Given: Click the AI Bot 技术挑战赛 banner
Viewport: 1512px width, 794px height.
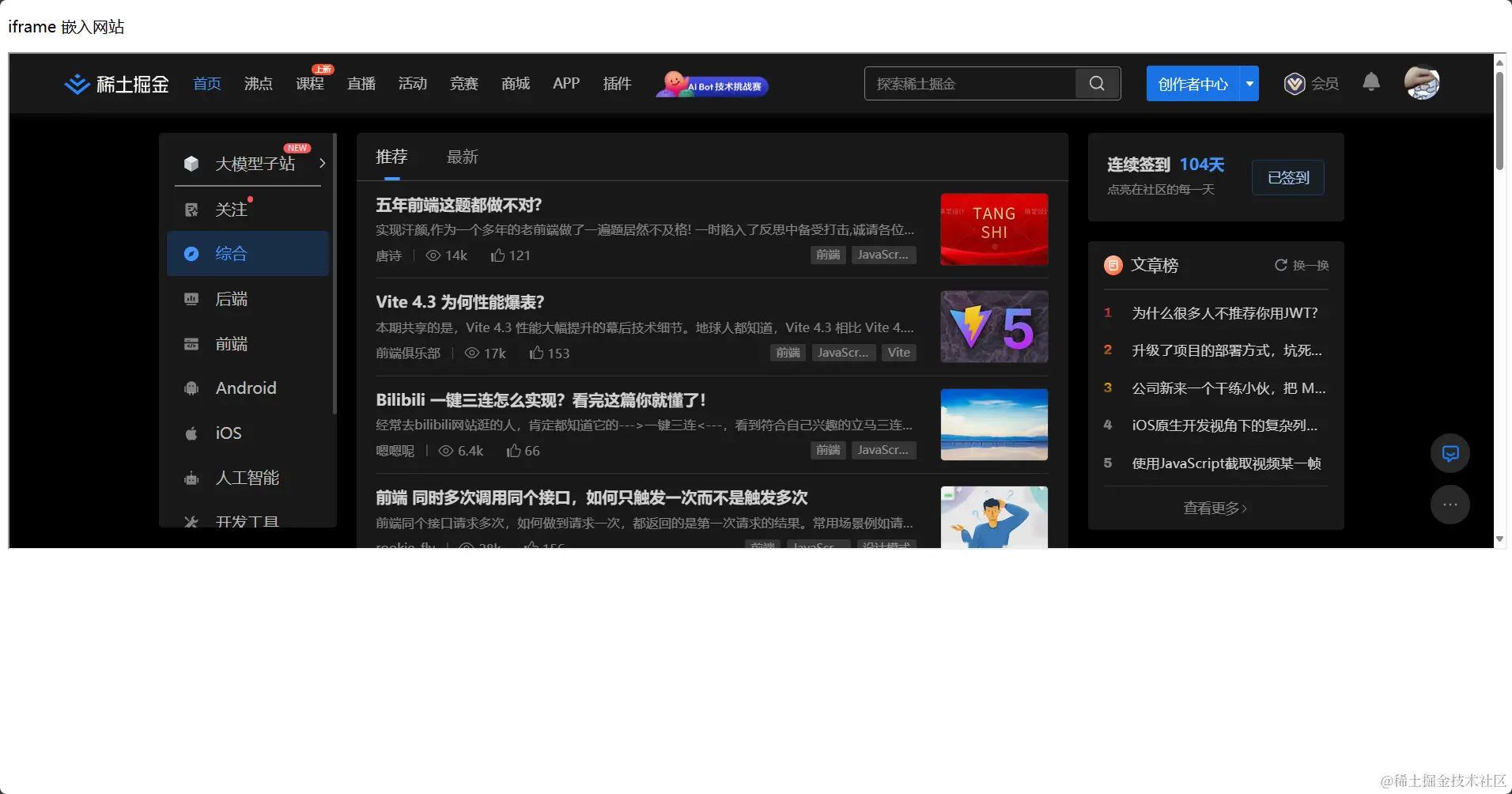Looking at the screenshot, I should [712, 84].
